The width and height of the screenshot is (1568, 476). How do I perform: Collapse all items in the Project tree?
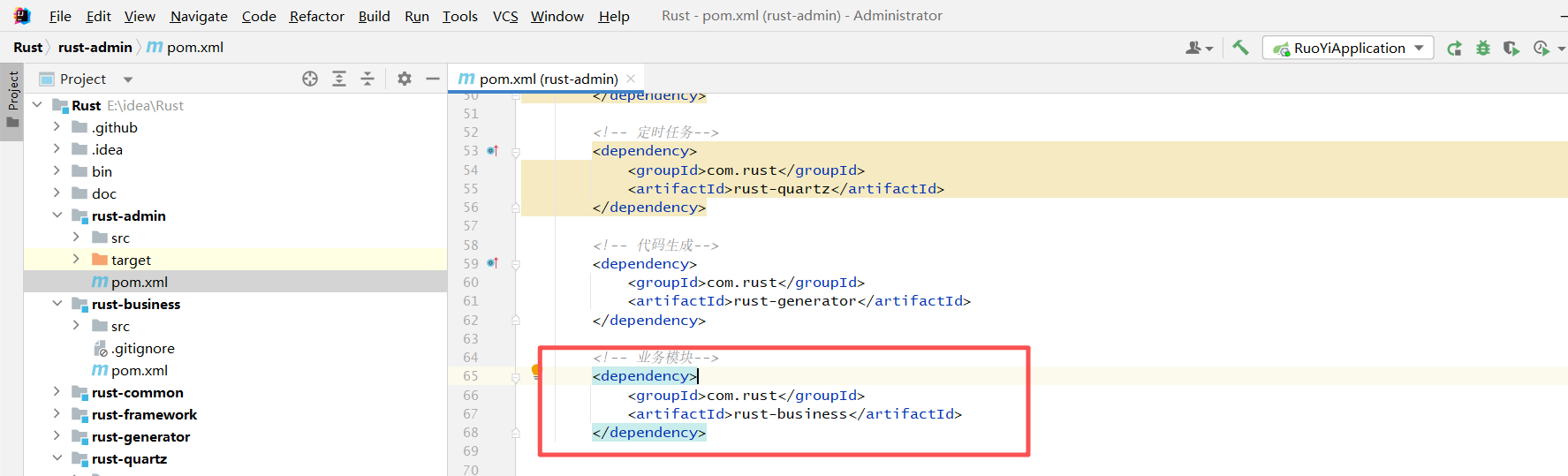pyautogui.click(x=367, y=79)
